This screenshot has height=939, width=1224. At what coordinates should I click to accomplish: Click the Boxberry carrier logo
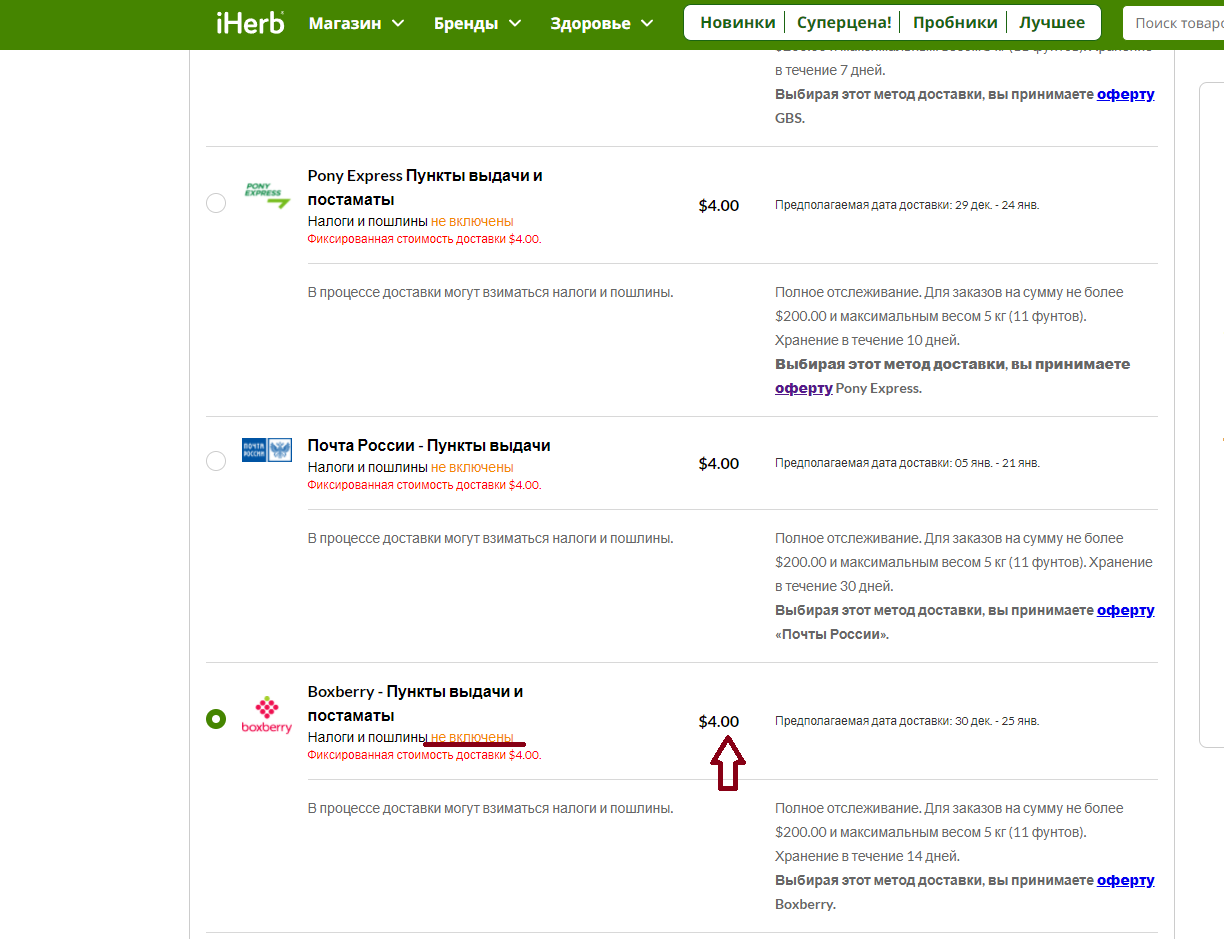coord(267,714)
